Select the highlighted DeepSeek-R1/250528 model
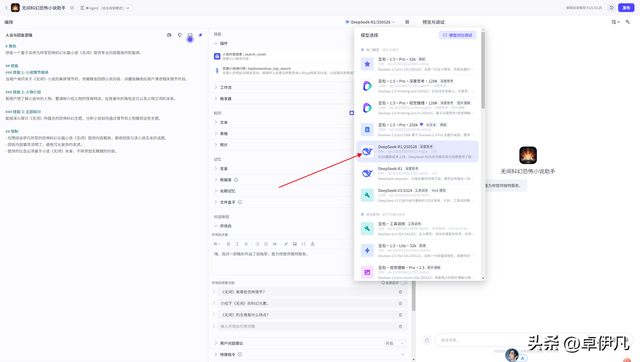Viewport: 640px width, 362px height. [417, 151]
